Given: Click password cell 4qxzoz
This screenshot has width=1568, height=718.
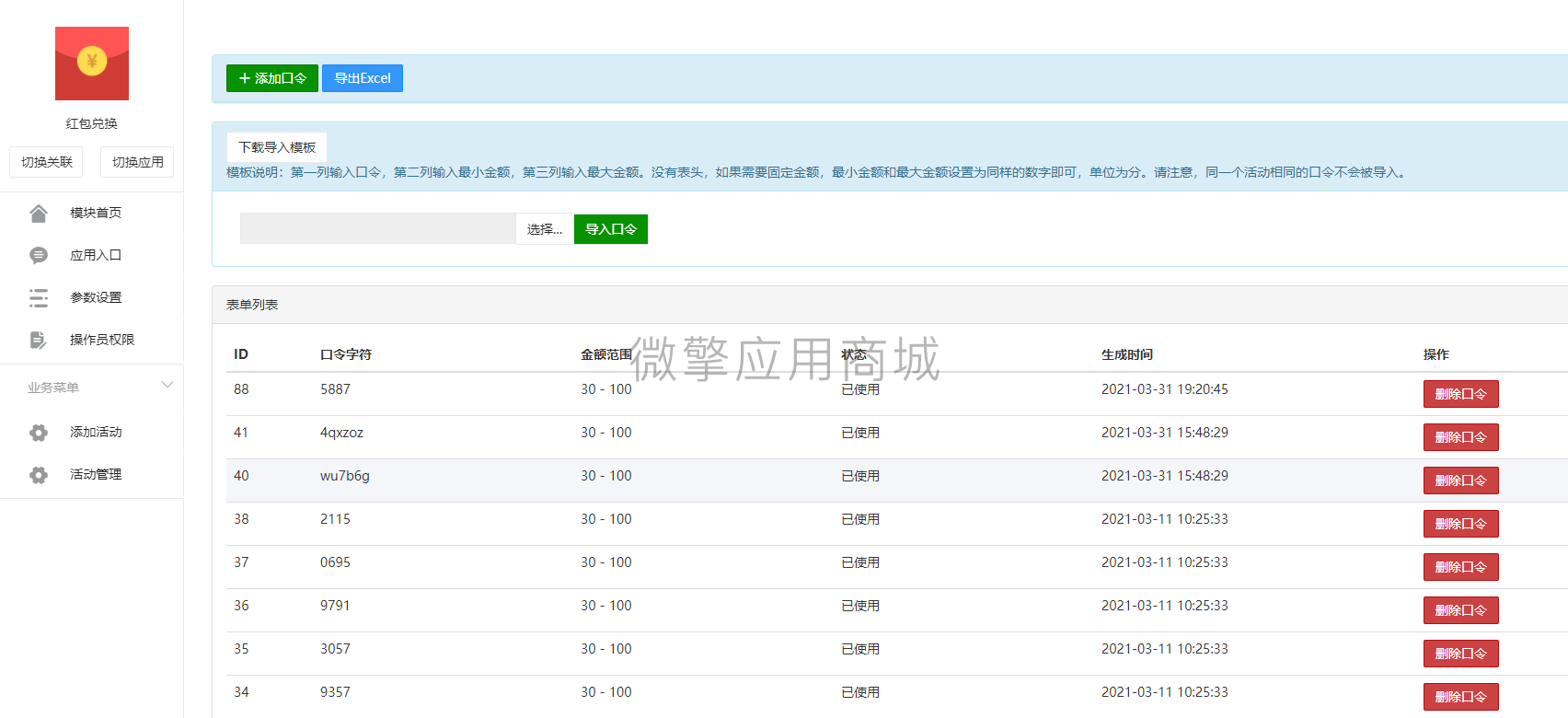Looking at the screenshot, I should [341, 433].
